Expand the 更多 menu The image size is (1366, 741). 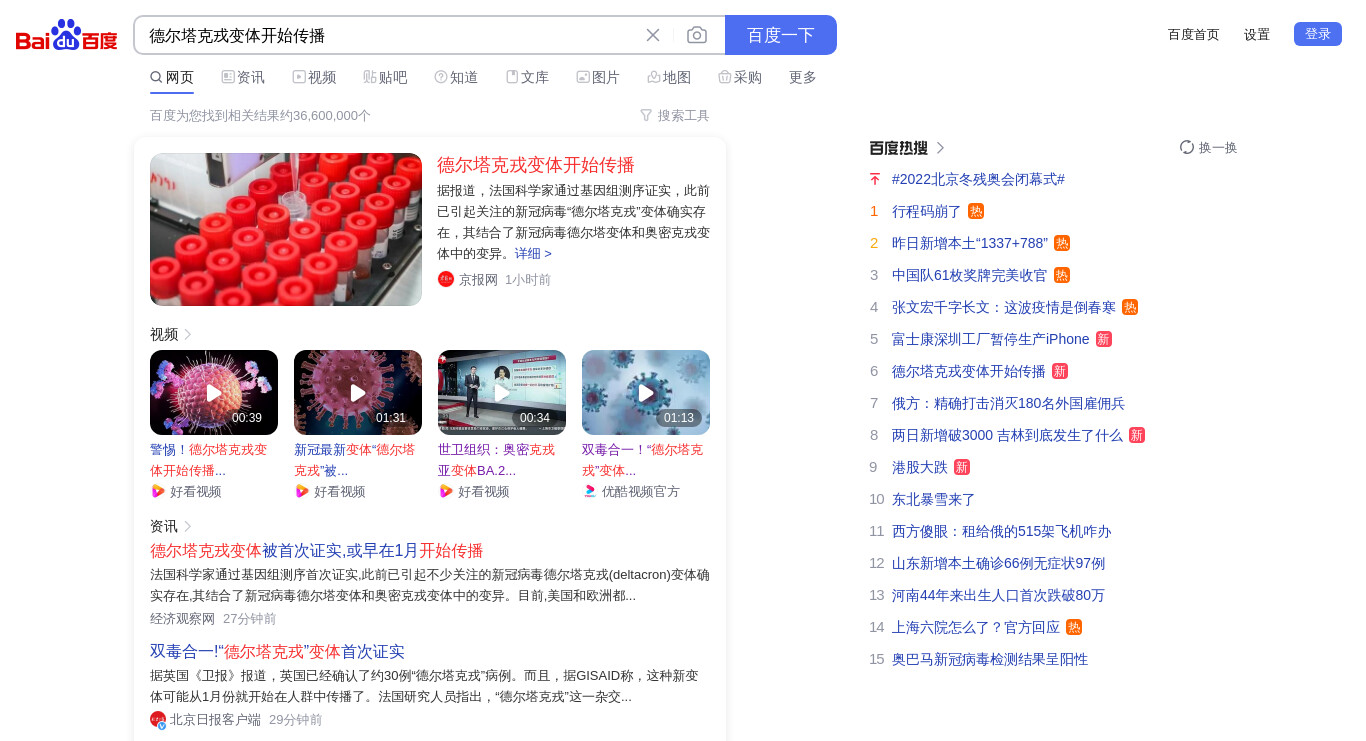click(803, 77)
